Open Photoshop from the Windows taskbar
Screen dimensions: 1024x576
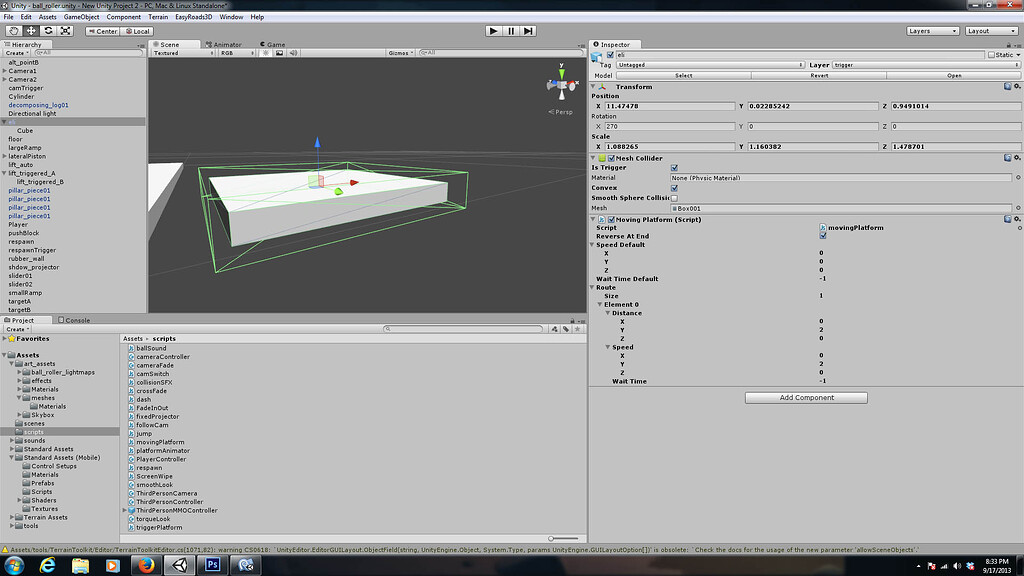tap(214, 566)
